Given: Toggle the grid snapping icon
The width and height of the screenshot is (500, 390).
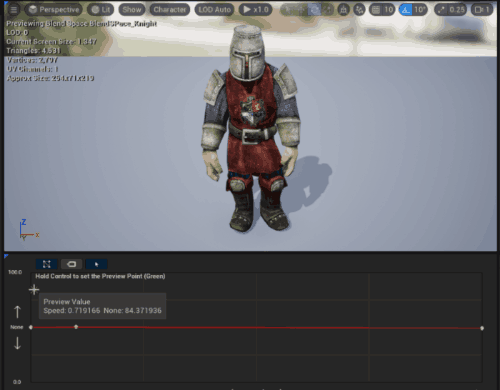Looking at the screenshot, I should pyautogui.click(x=376, y=10).
